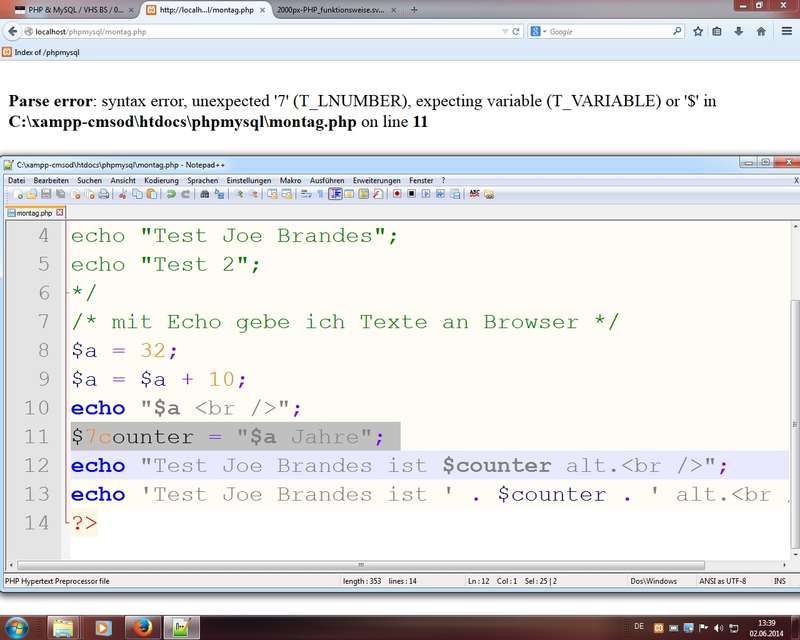Click the Find binoculars icon in toolbar

pos(205,194)
